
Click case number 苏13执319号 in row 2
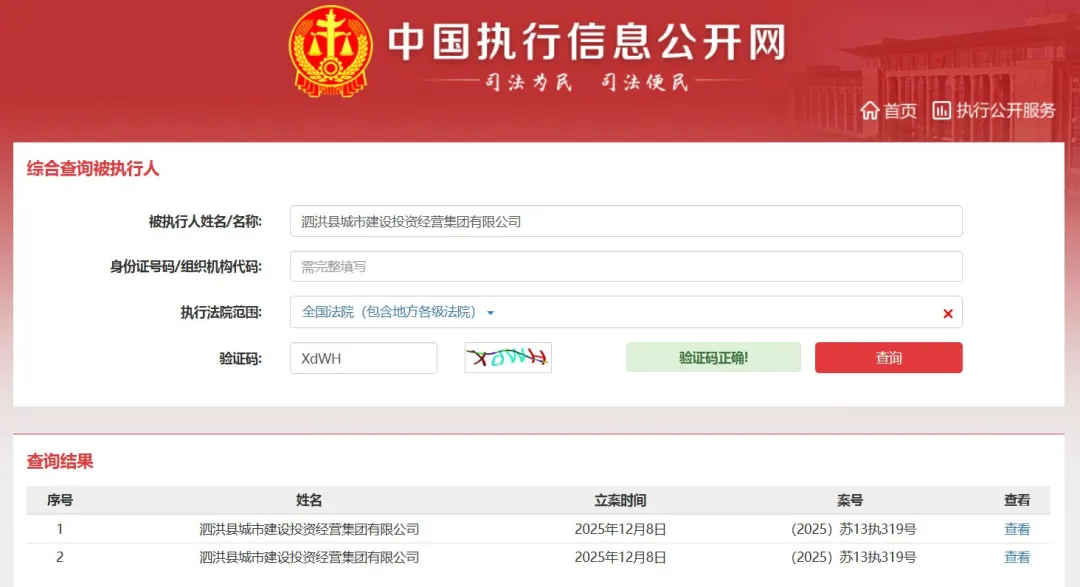coord(853,557)
